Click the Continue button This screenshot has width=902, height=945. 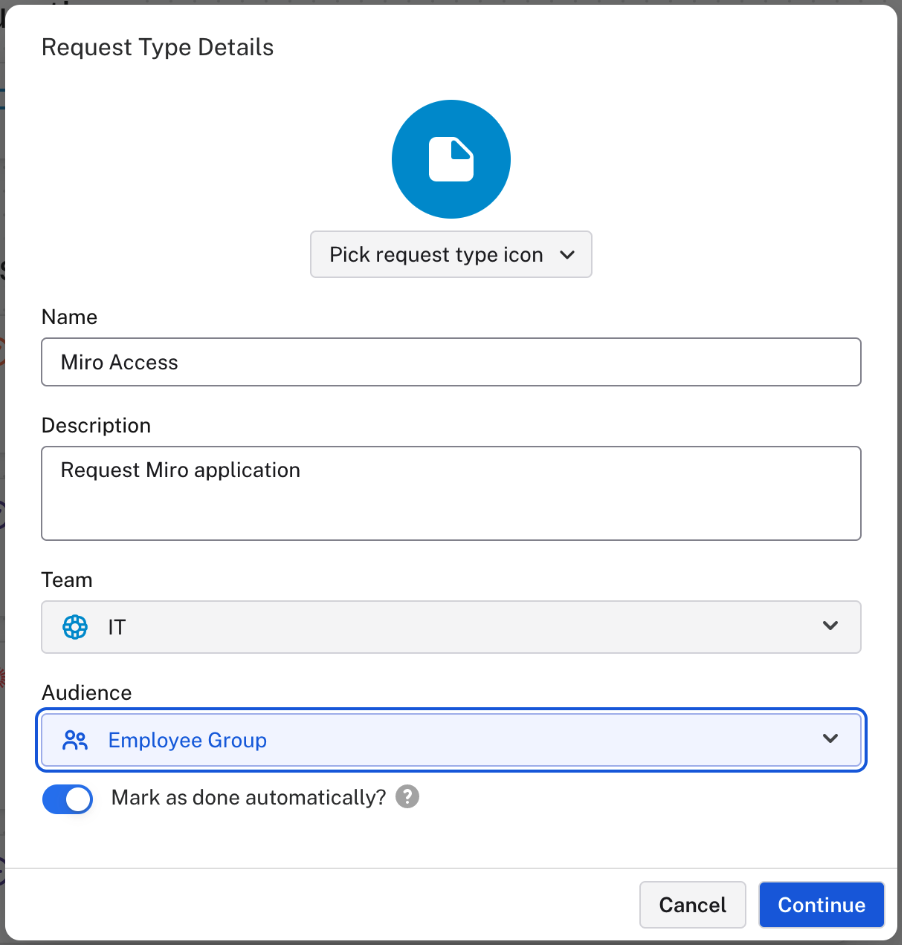coord(821,904)
